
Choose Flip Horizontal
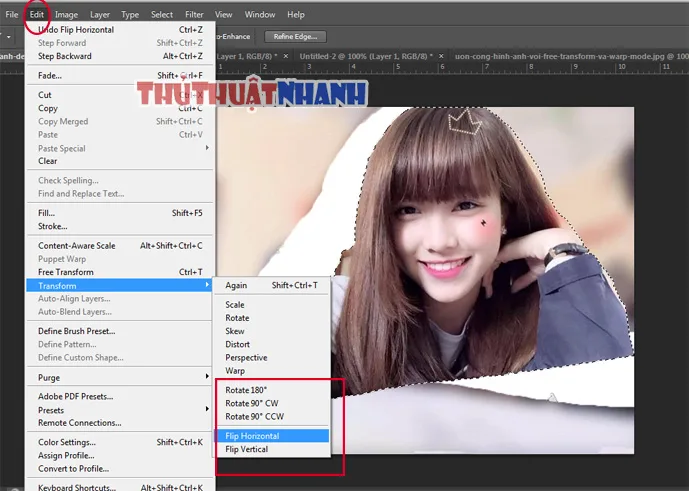point(272,436)
